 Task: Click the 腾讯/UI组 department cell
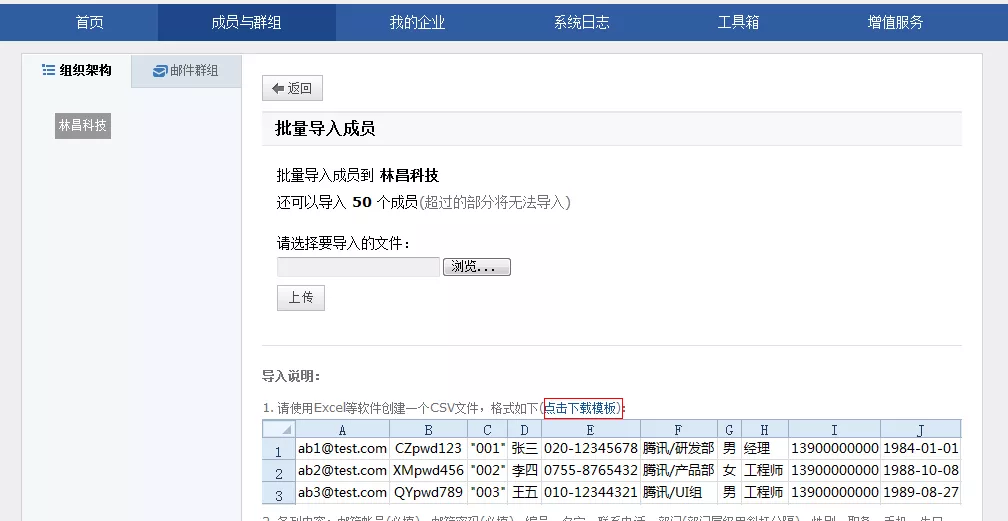coord(679,492)
